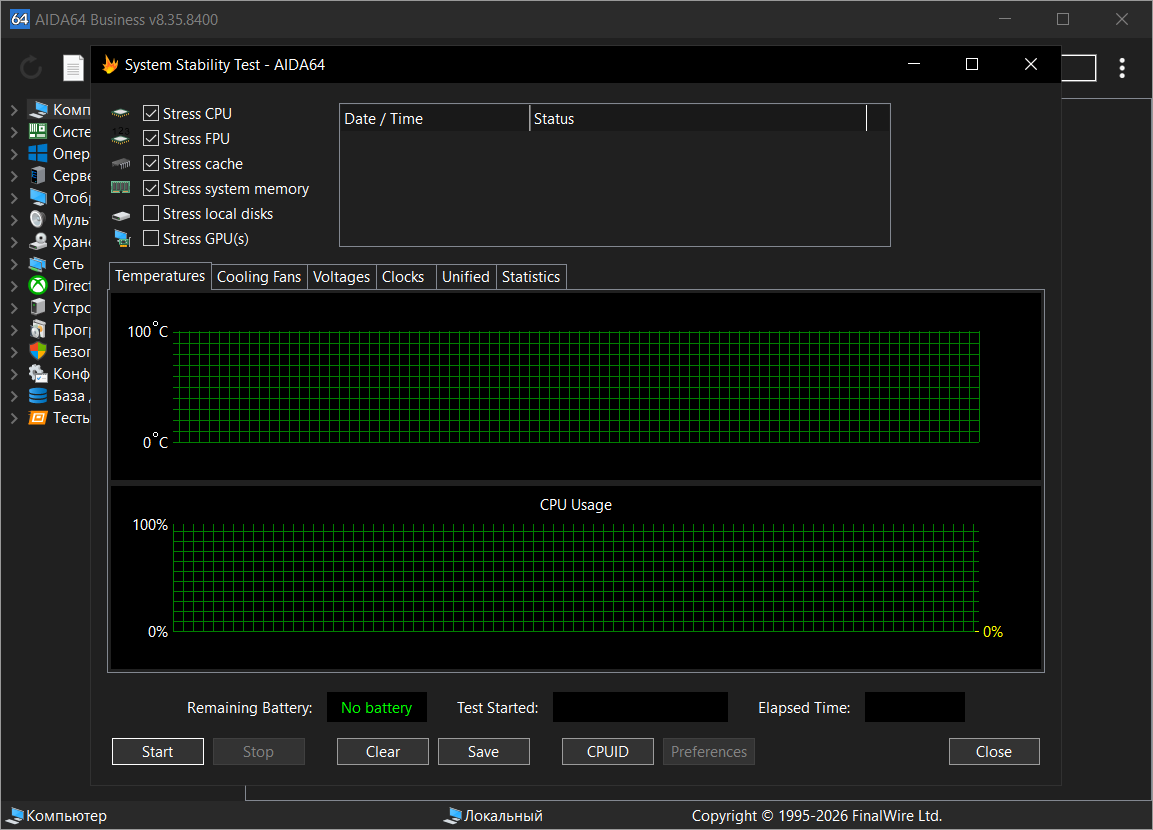Select the devices icon for Устро item
This screenshot has width=1153, height=830.
point(38,307)
